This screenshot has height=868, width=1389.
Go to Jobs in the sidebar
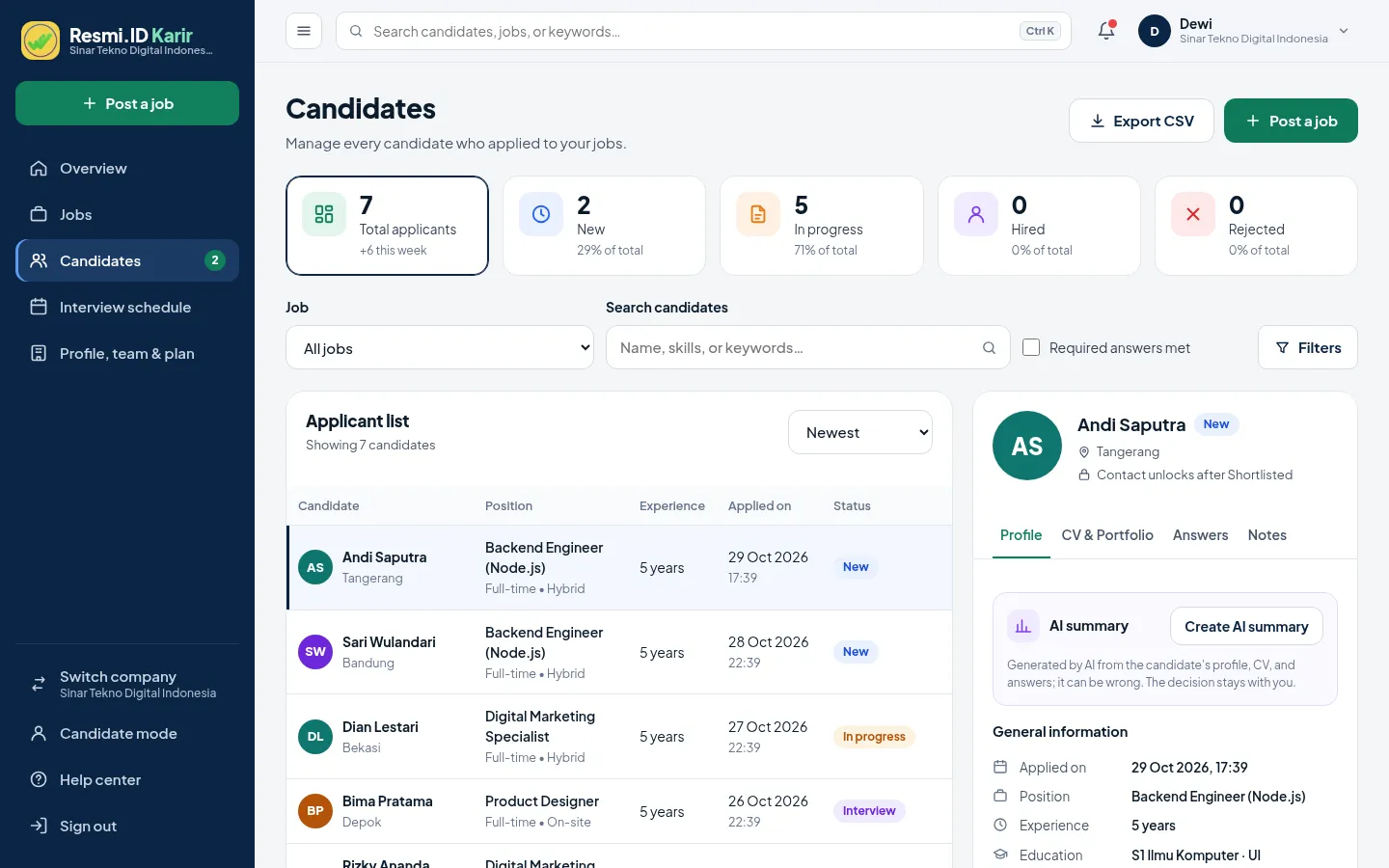tap(127, 214)
